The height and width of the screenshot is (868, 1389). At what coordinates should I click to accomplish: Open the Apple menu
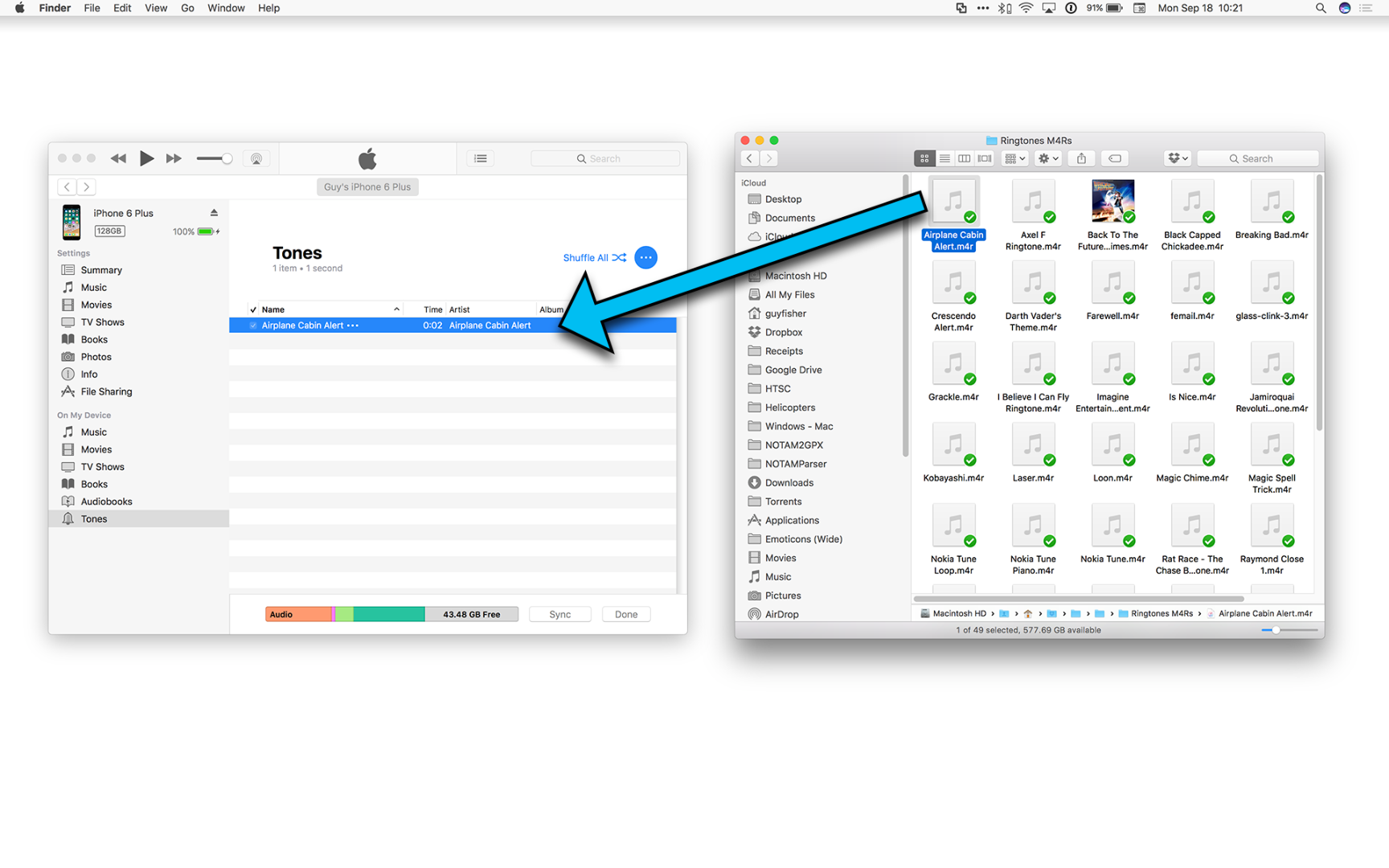pyautogui.click(x=19, y=8)
